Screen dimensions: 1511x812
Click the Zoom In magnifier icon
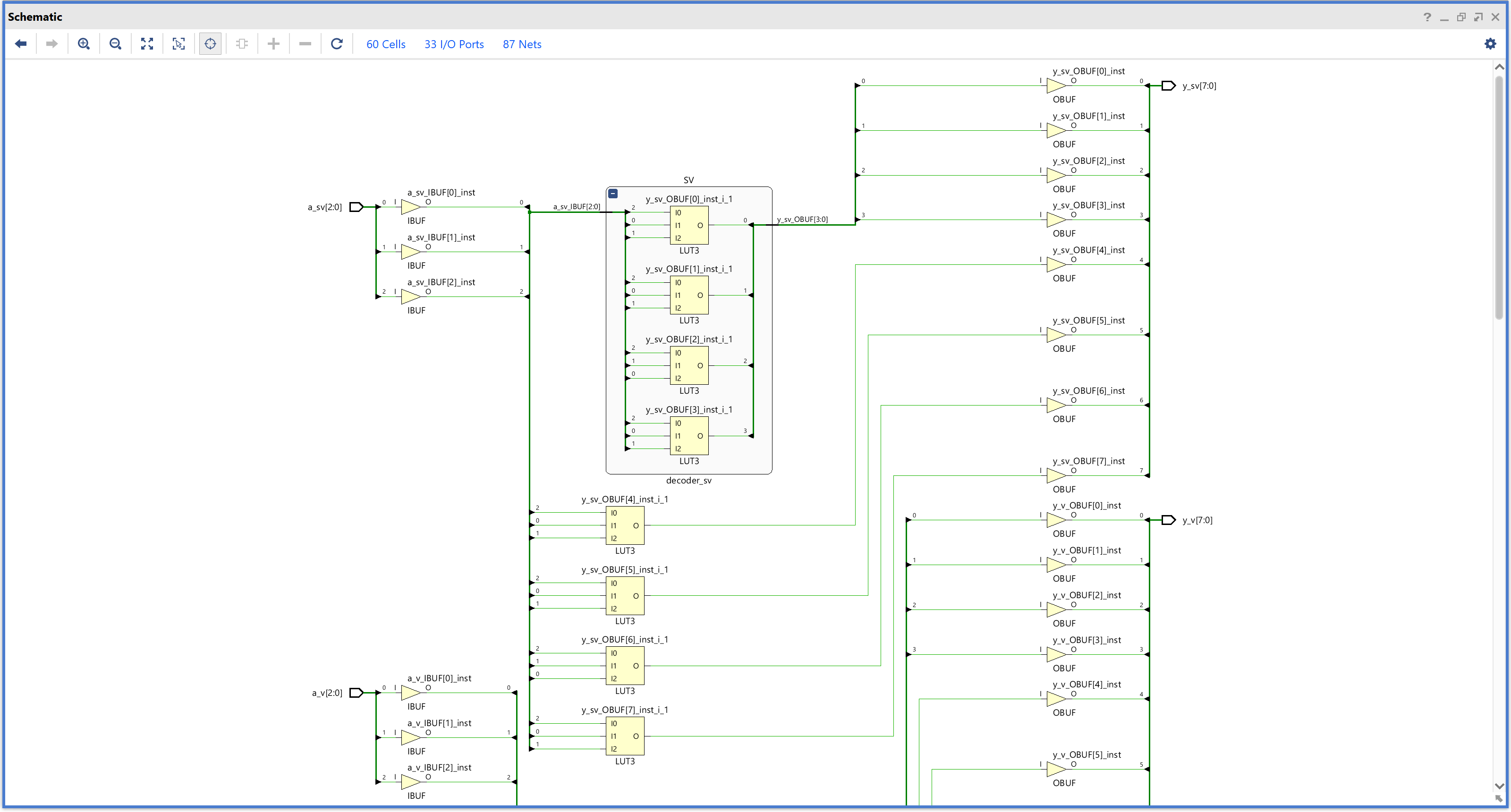pyautogui.click(x=84, y=44)
